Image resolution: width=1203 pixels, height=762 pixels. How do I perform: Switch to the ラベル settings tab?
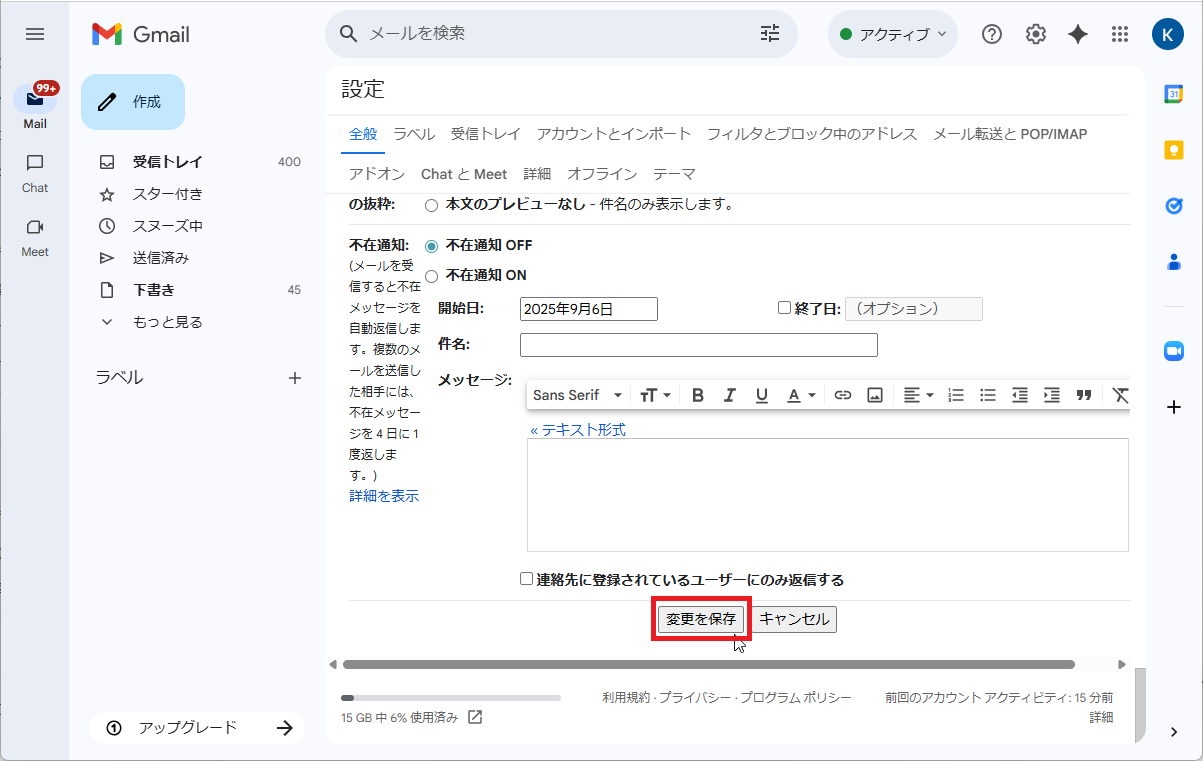click(413, 133)
